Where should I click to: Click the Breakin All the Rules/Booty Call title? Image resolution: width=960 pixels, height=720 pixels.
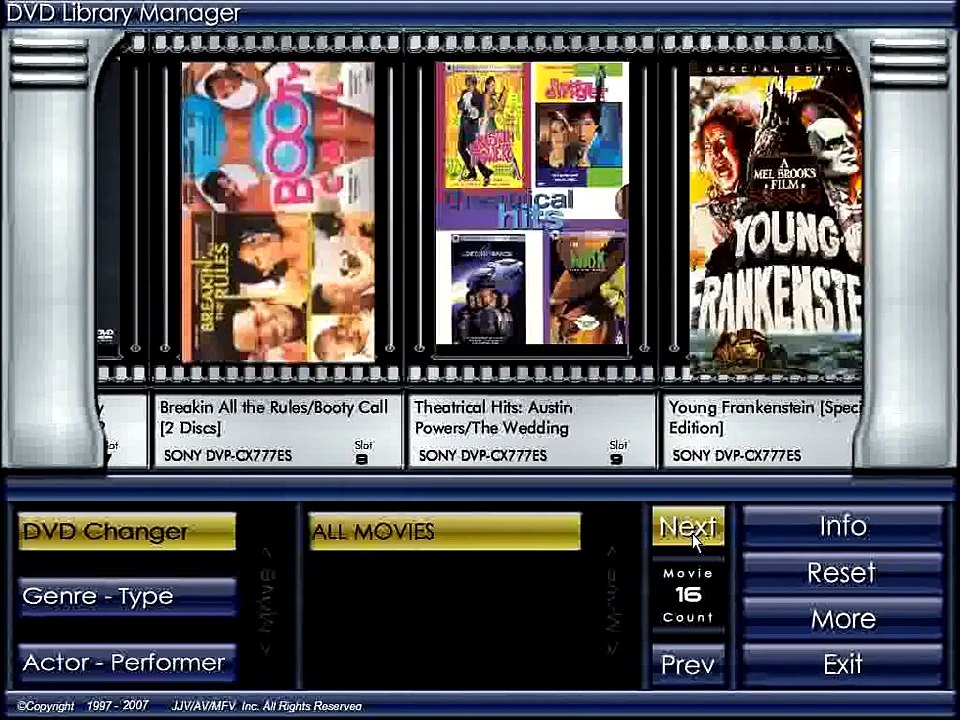pos(274,417)
